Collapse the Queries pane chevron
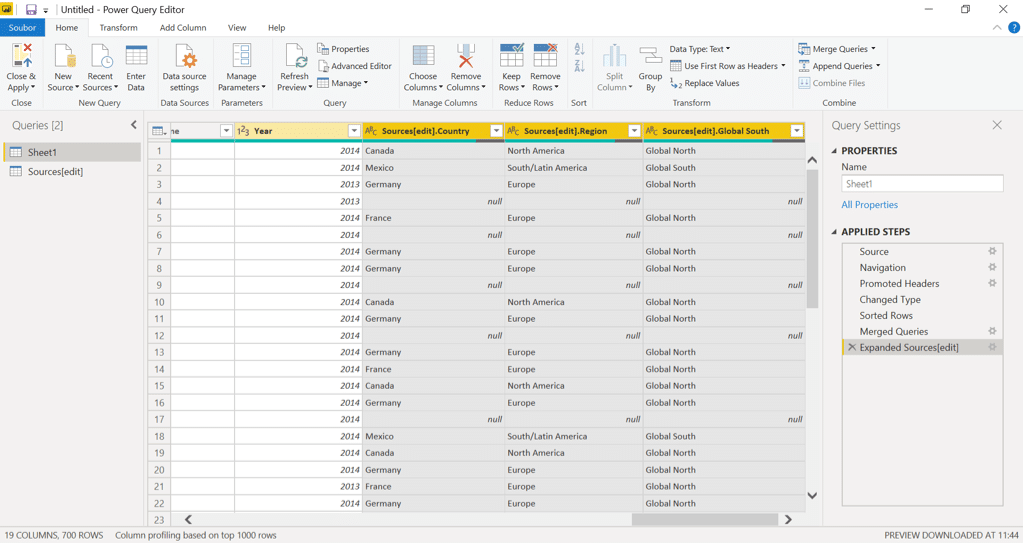Screen dimensions: 1023x543 [x=134, y=125]
